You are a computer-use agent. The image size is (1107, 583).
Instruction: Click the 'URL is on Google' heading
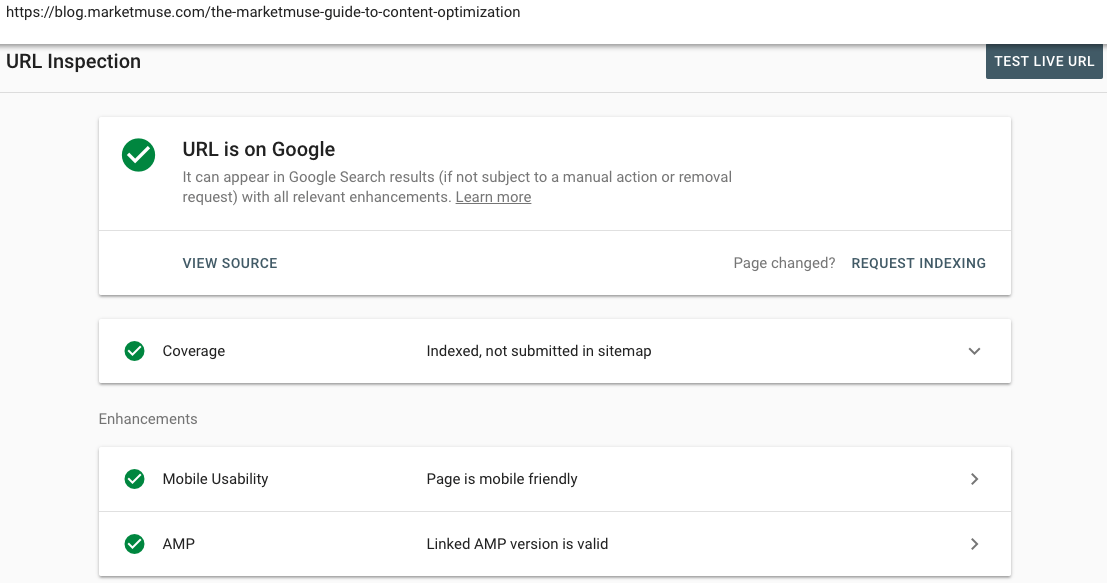(258, 149)
